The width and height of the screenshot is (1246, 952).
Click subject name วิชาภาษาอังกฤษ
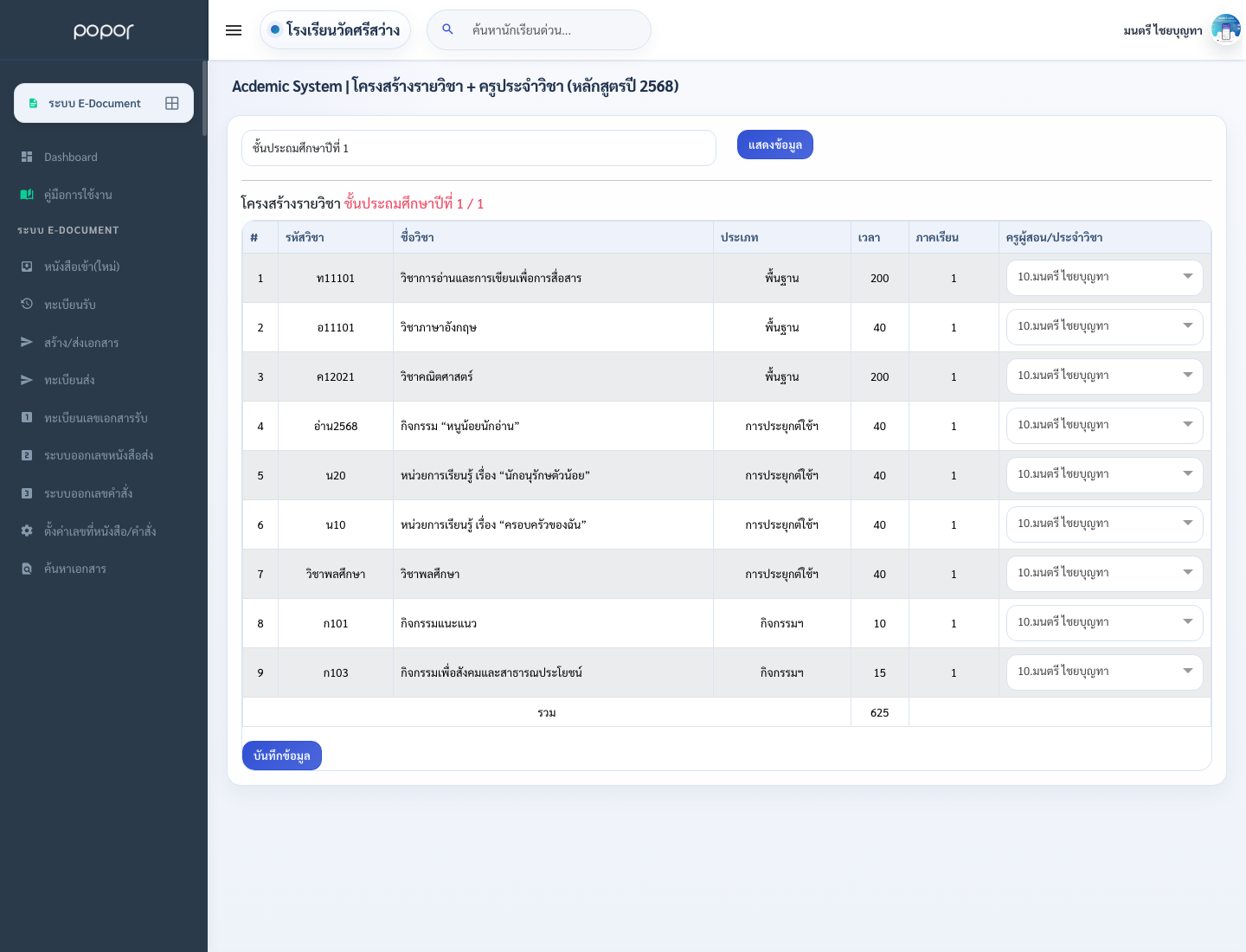439,327
